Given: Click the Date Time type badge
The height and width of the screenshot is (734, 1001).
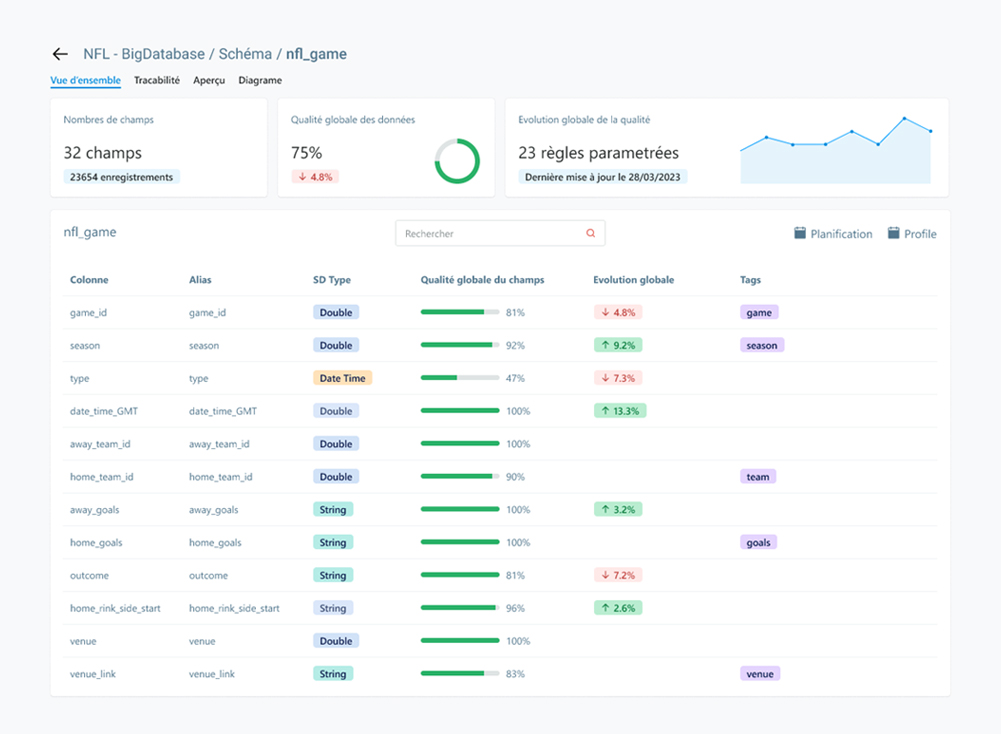Looking at the screenshot, I should coord(342,378).
